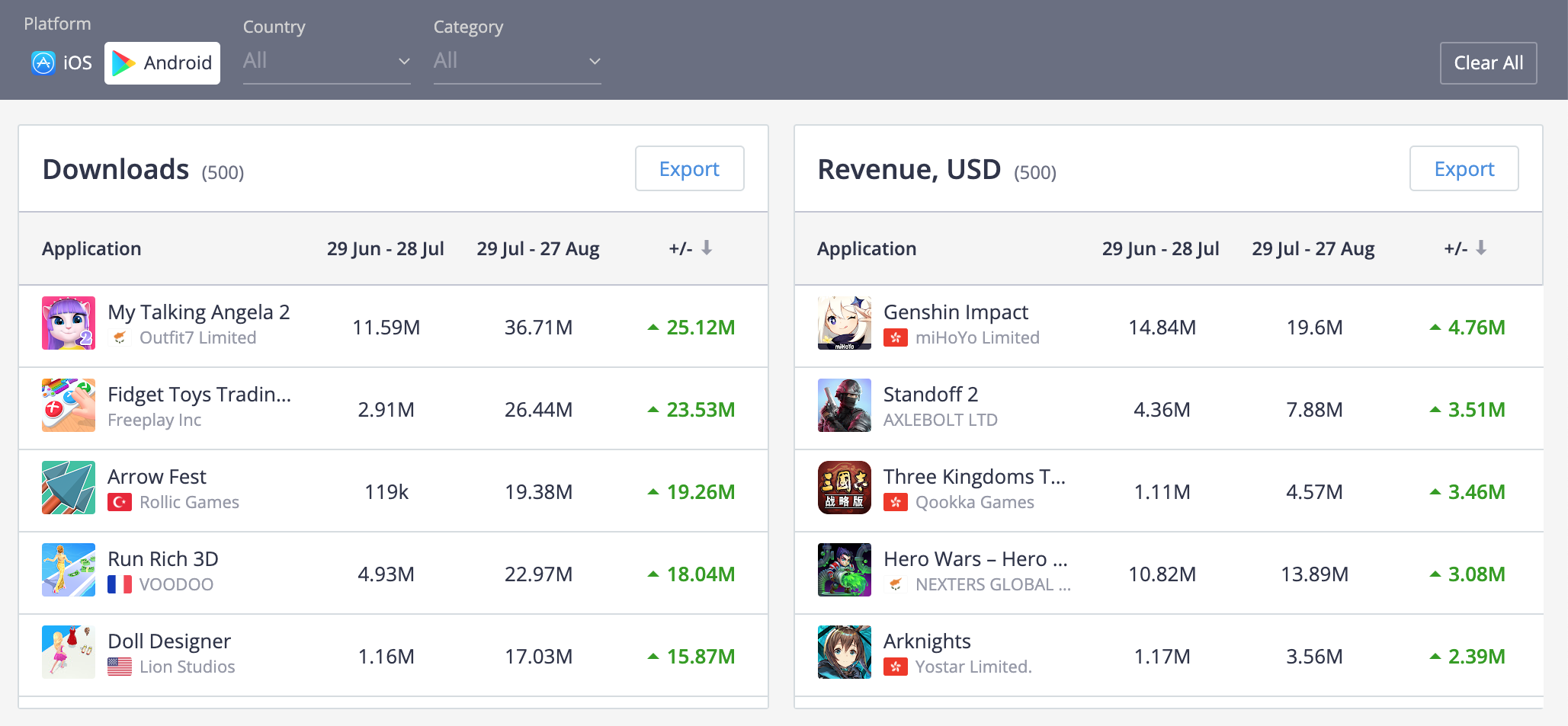
Task: Click Cyprus flag beside Outfit7 Limited
Action: point(120,337)
